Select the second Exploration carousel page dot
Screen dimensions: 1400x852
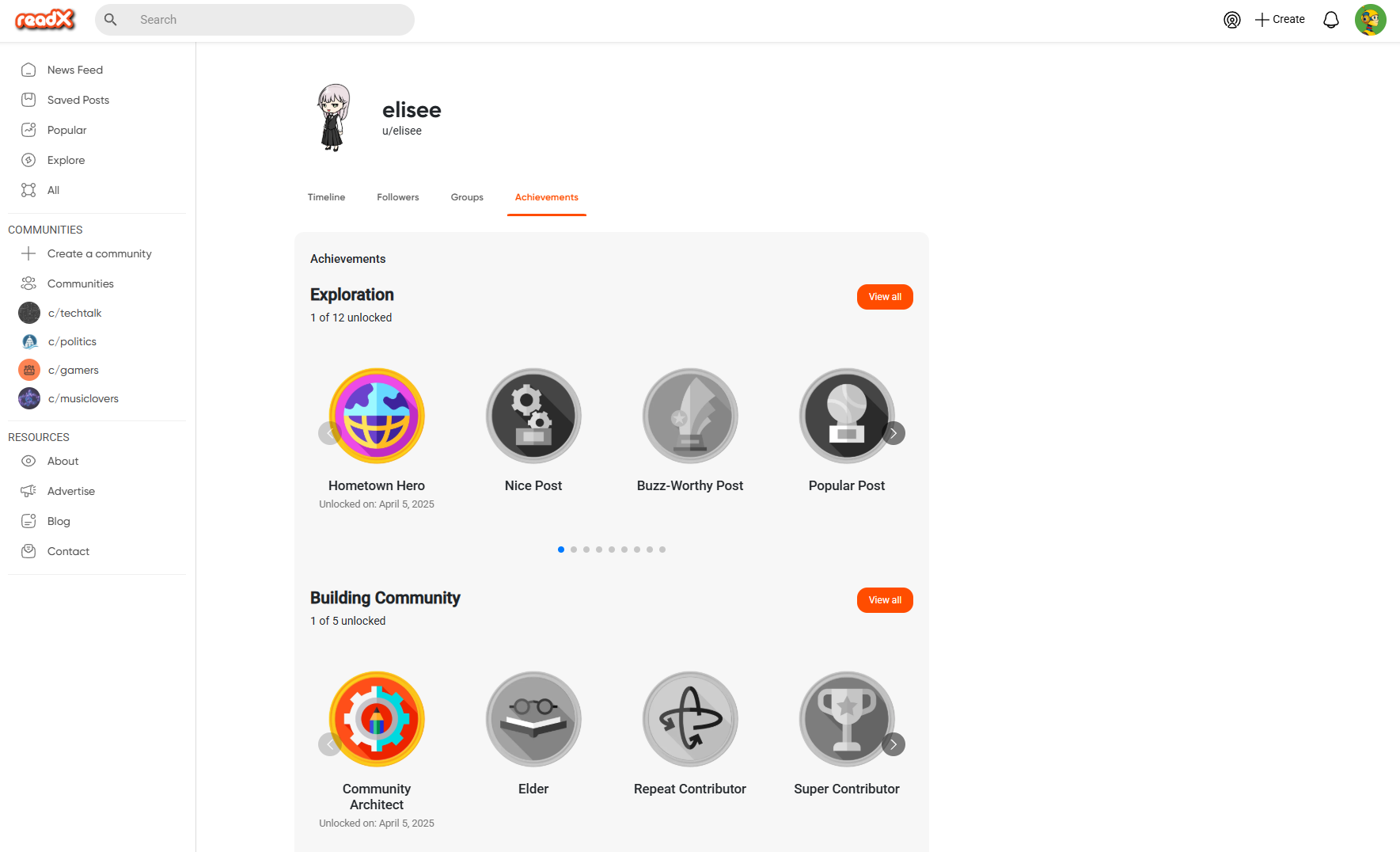(574, 550)
